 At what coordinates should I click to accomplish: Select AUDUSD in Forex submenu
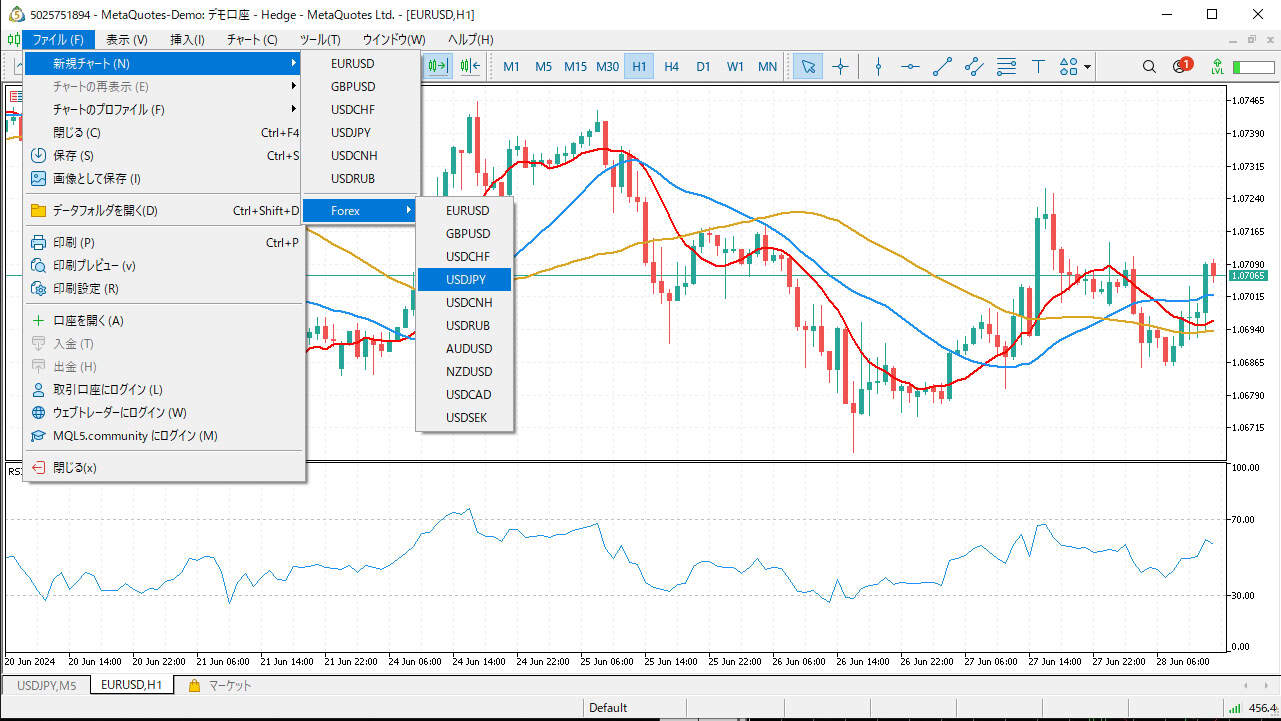[x=465, y=348]
